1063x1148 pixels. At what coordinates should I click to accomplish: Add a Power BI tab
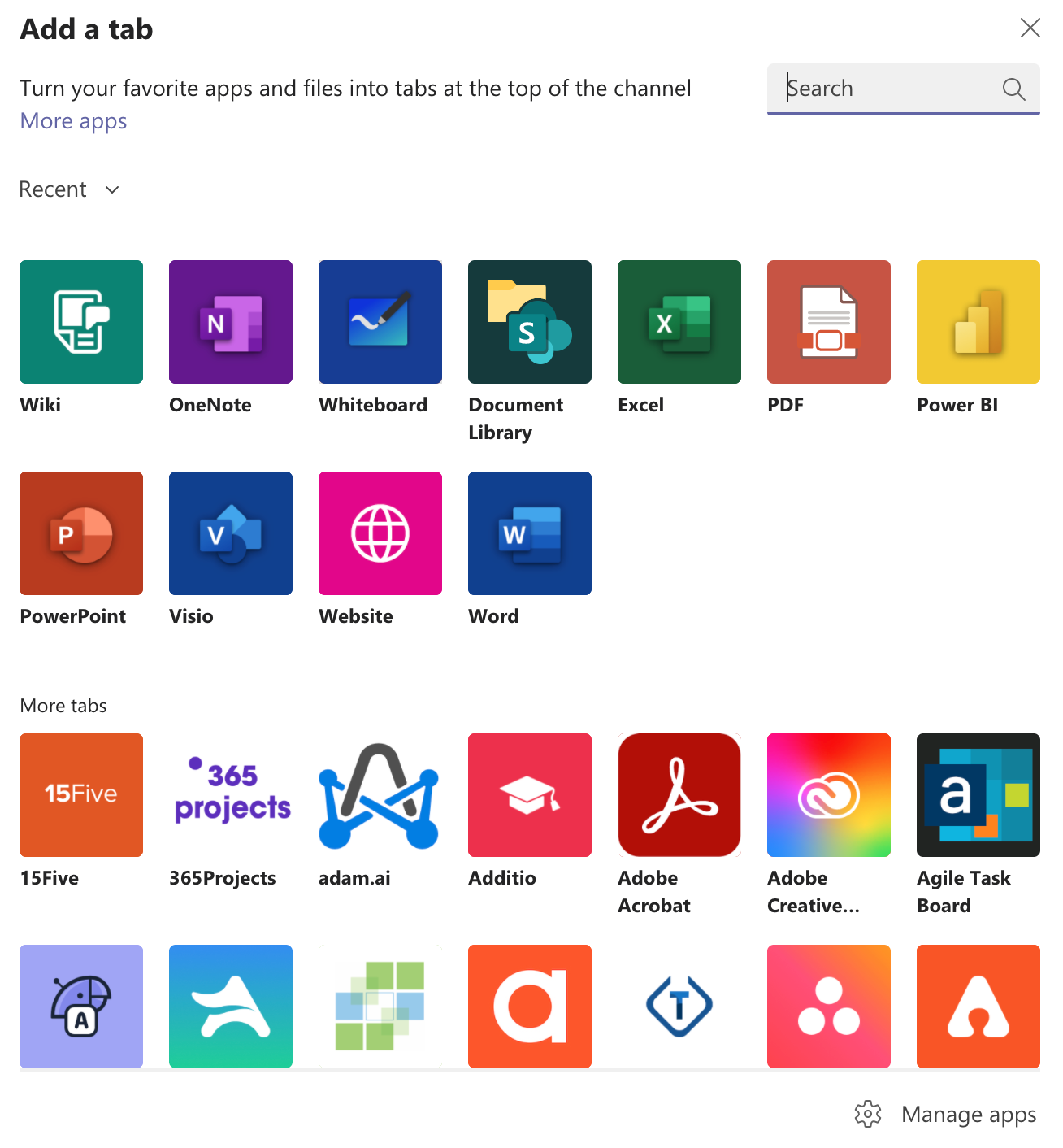pos(978,322)
